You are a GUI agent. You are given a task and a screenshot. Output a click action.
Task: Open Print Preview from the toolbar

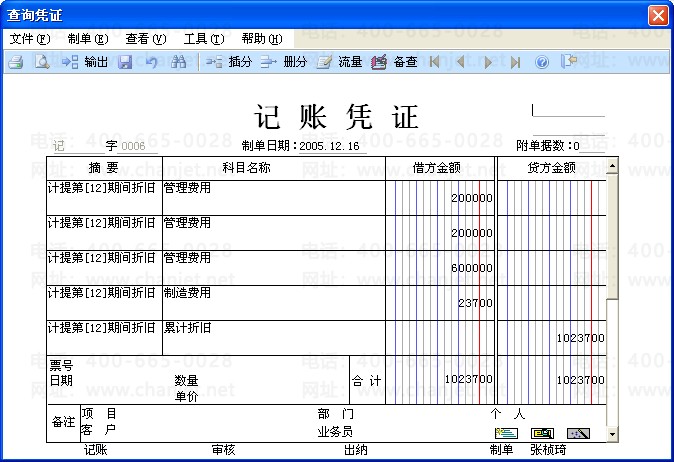pos(42,62)
